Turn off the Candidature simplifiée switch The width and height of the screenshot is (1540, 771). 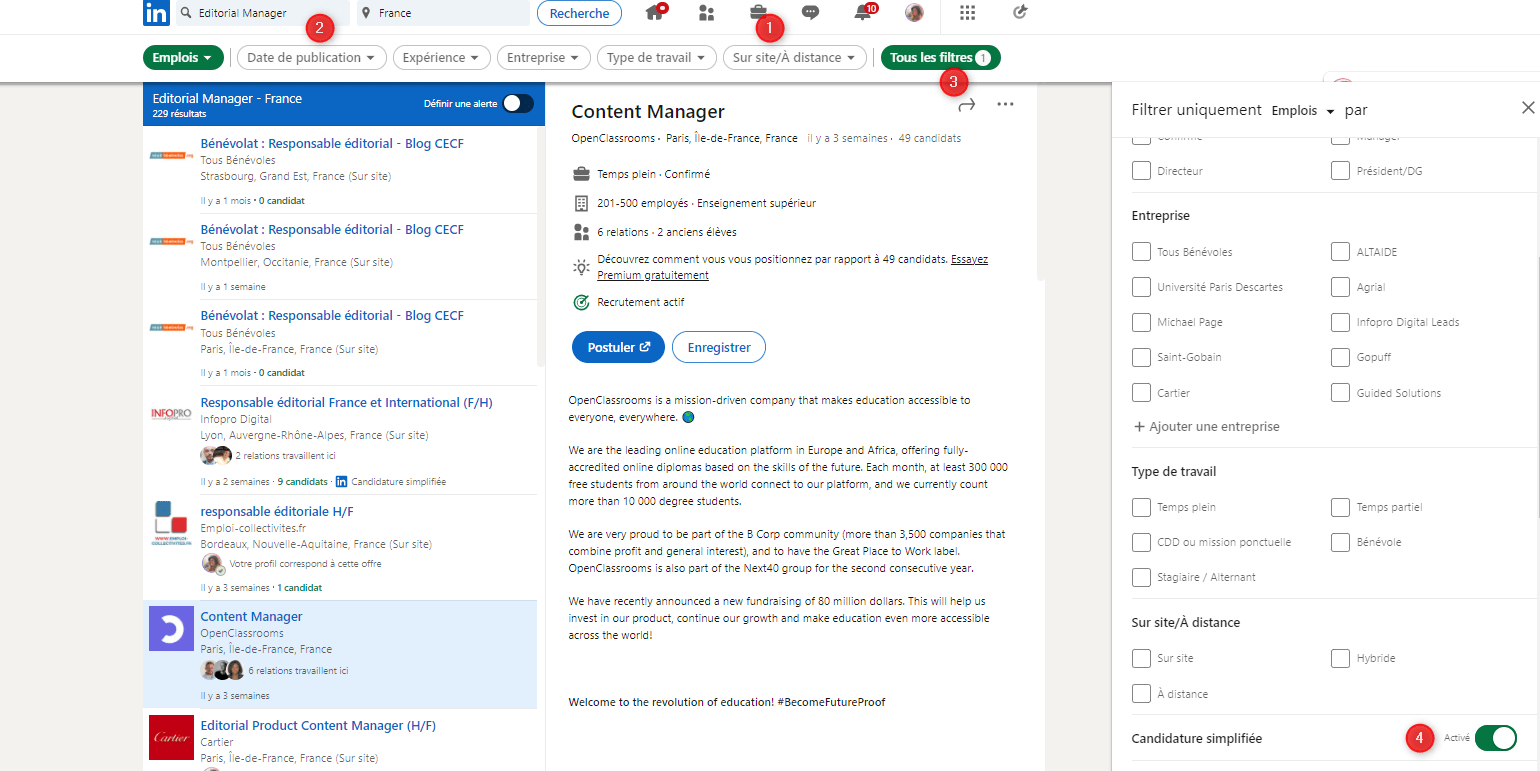1495,738
